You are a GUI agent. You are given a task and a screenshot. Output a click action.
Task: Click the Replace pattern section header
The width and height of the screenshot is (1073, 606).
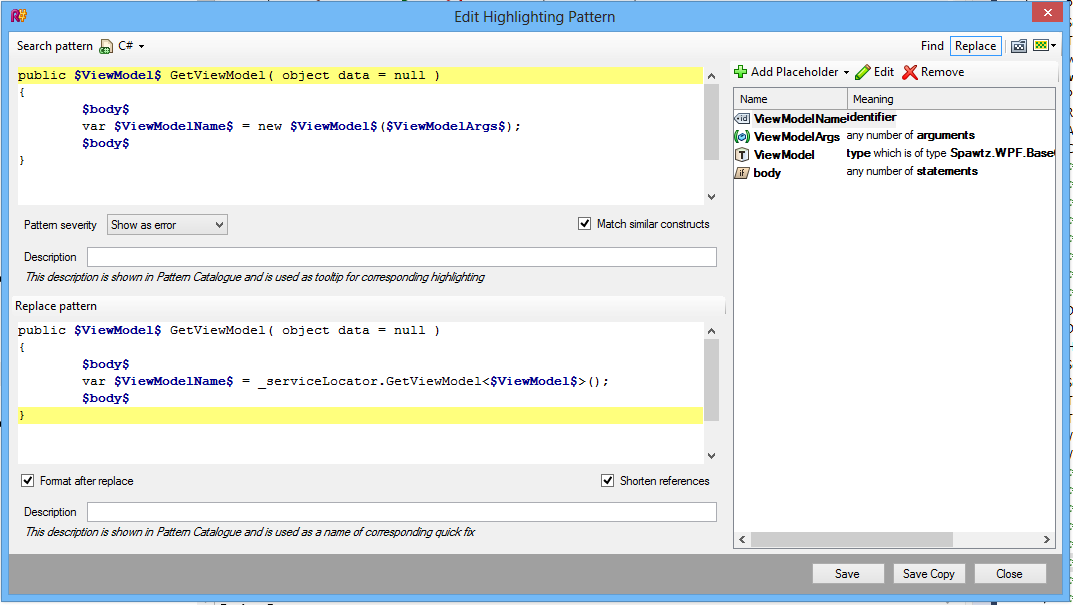coord(56,306)
